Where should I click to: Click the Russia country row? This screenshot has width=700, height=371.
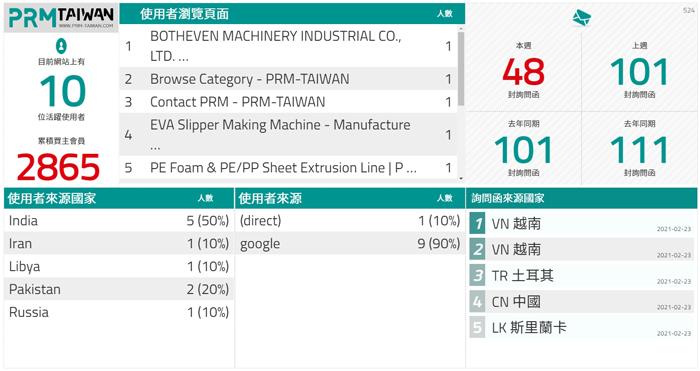[119, 312]
